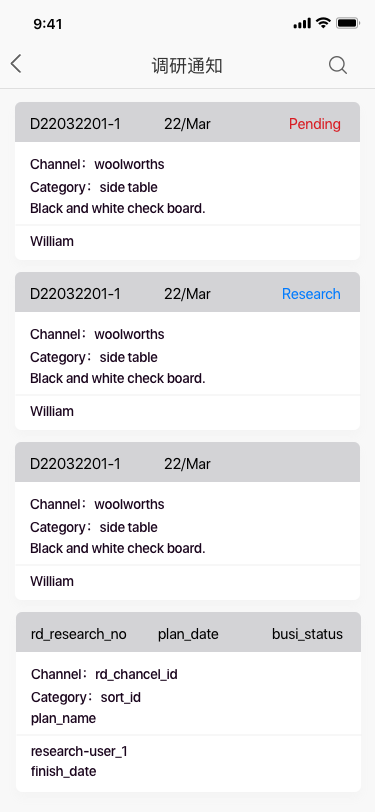Tap the battery status icon
This screenshot has height=812, width=375.
[x=348, y=23]
